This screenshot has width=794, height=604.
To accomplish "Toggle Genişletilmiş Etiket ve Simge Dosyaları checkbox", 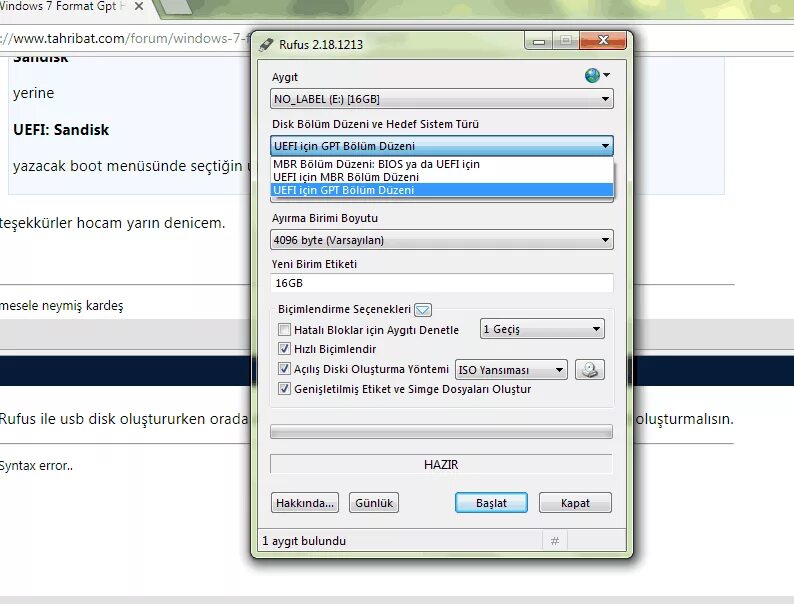I will pyautogui.click(x=285, y=389).
